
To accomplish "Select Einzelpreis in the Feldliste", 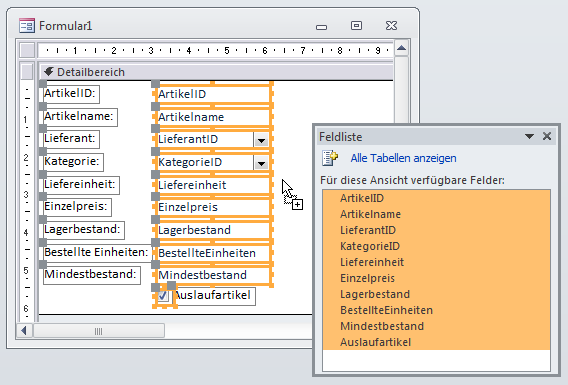I will (x=436, y=278).
